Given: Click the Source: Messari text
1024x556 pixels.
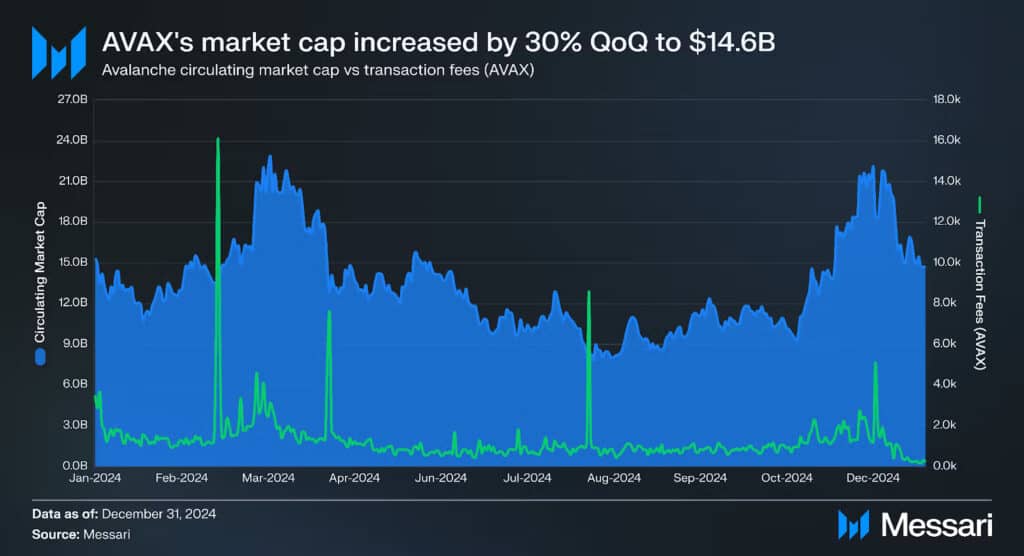Looking at the screenshot, I should (x=81, y=534).
